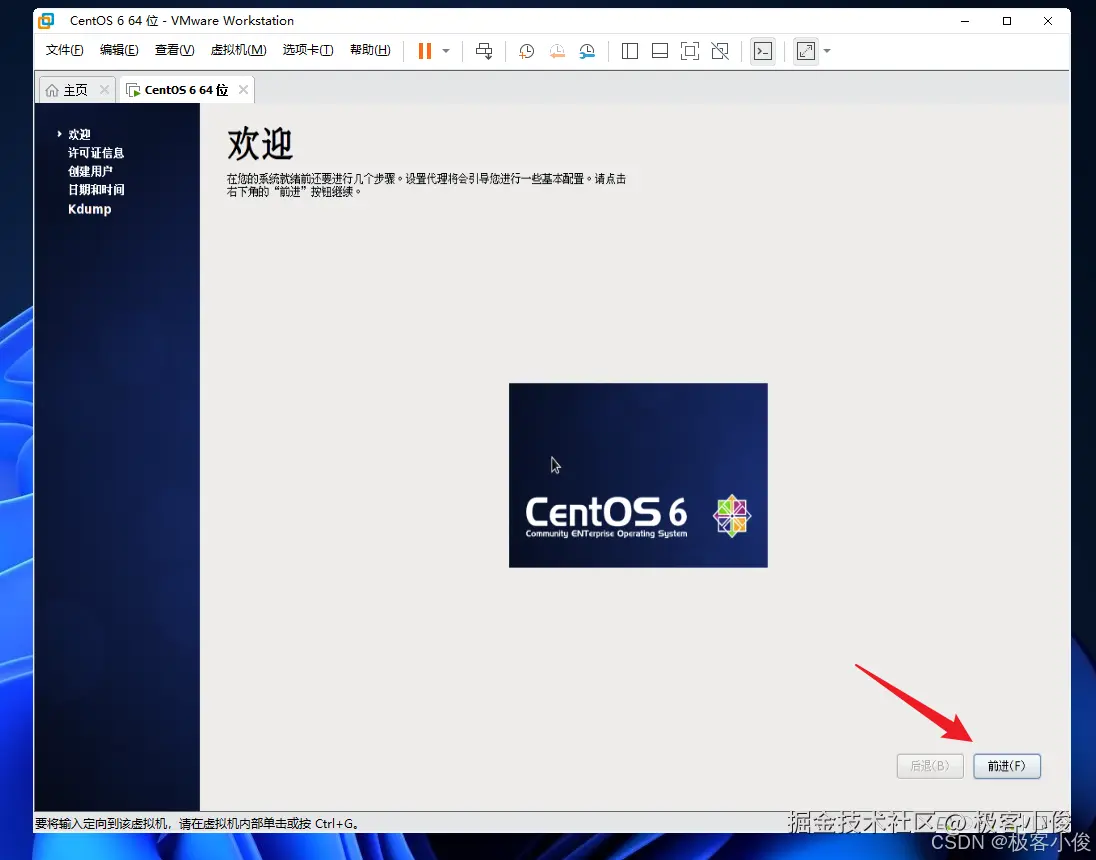
Task: Open the console view icon
Action: pos(763,51)
